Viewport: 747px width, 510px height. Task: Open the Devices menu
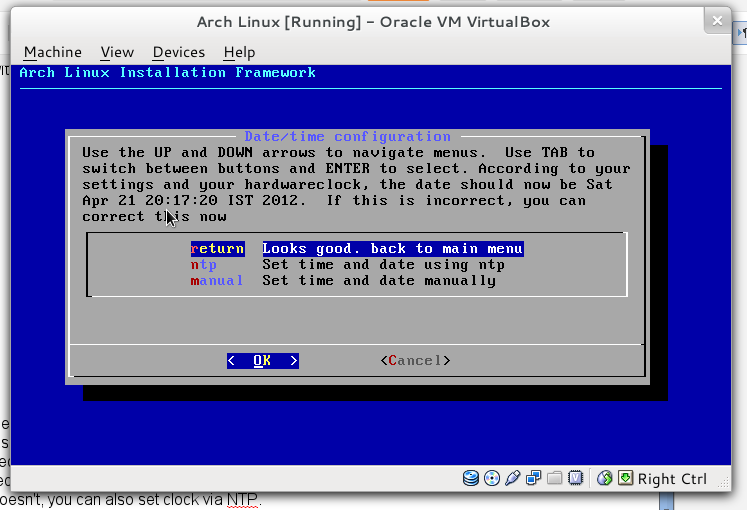(x=179, y=52)
